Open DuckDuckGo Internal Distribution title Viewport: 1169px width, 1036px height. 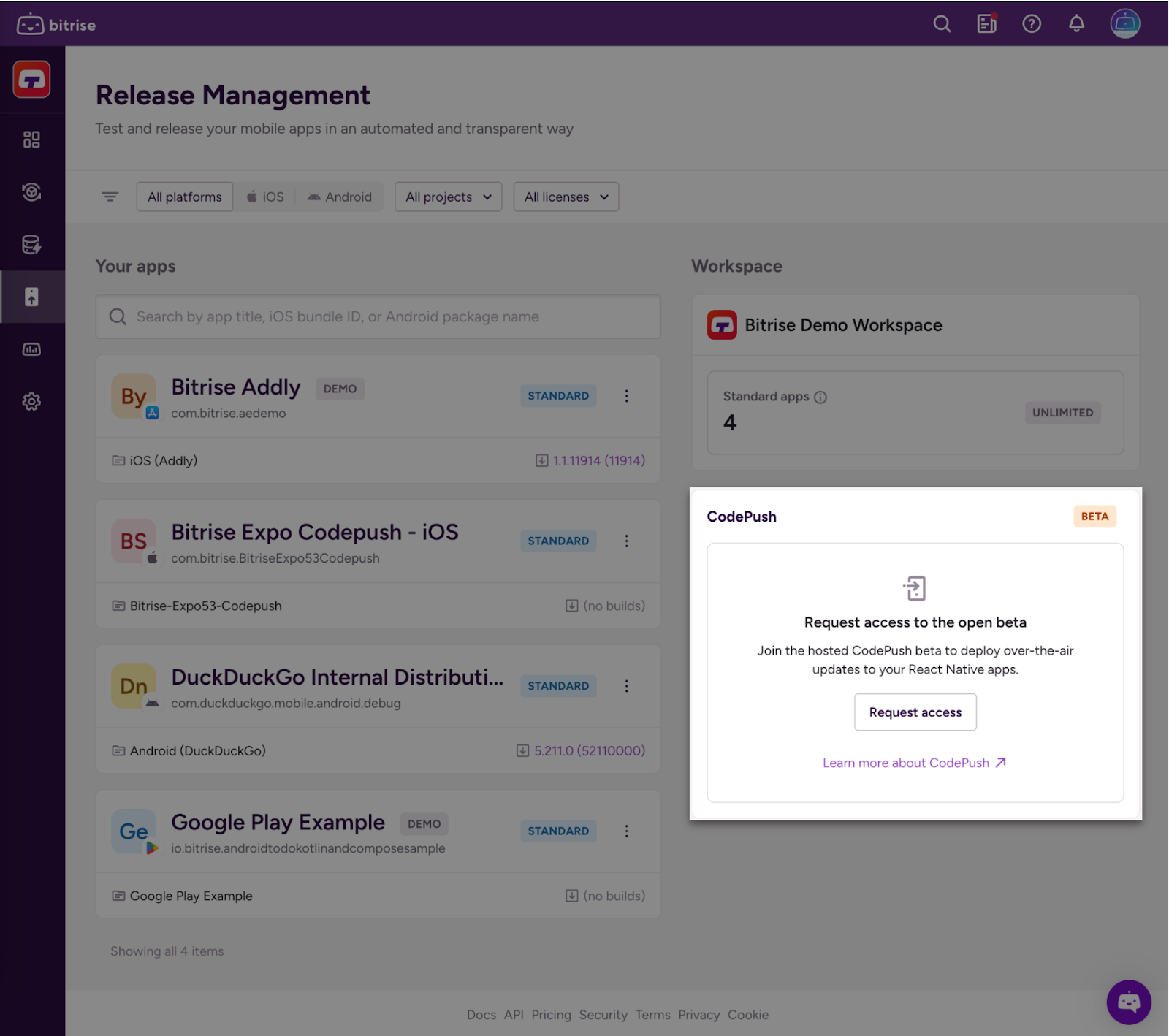[338, 677]
